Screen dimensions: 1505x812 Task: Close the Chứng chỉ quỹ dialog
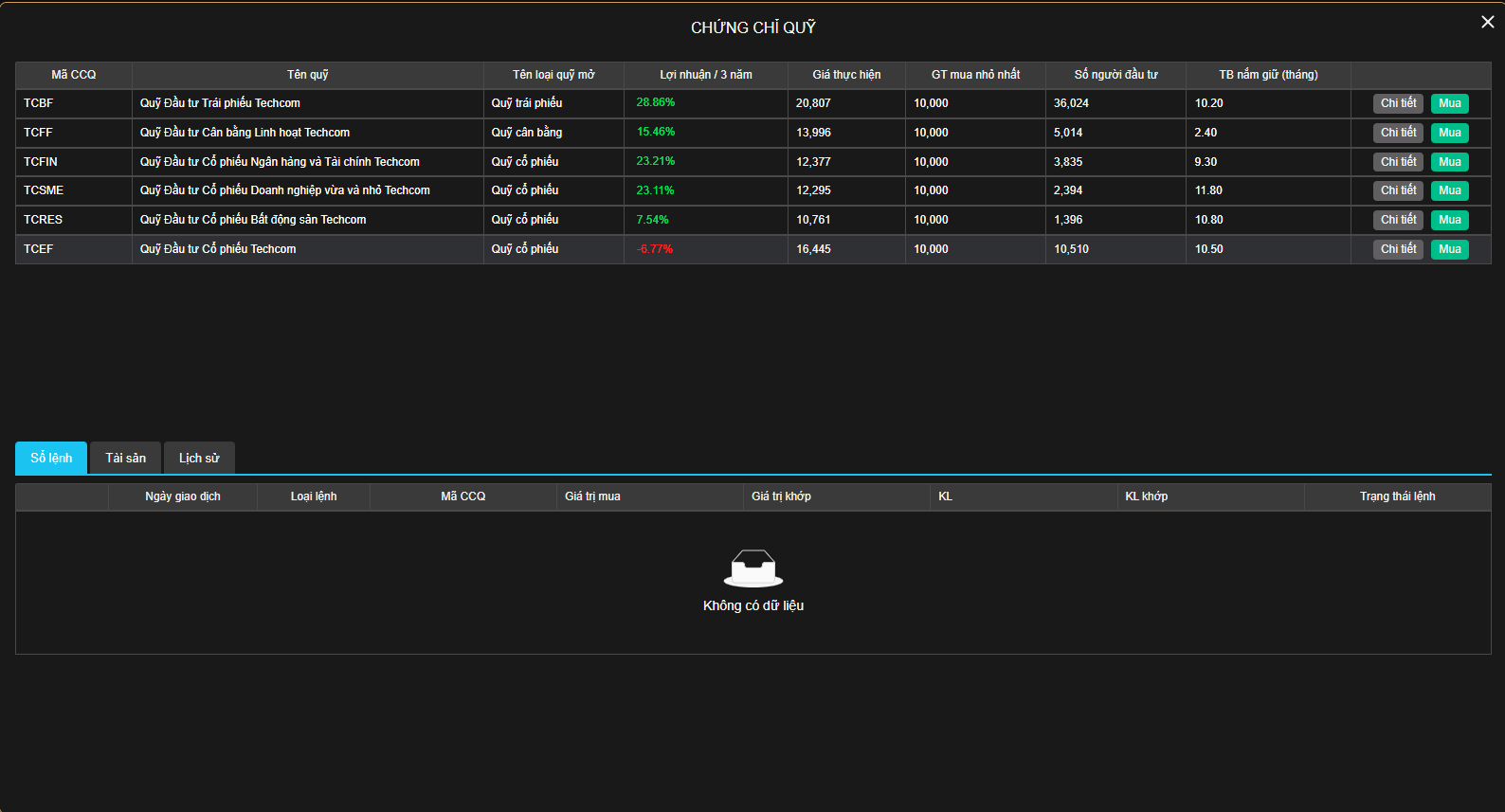pyautogui.click(x=1487, y=22)
